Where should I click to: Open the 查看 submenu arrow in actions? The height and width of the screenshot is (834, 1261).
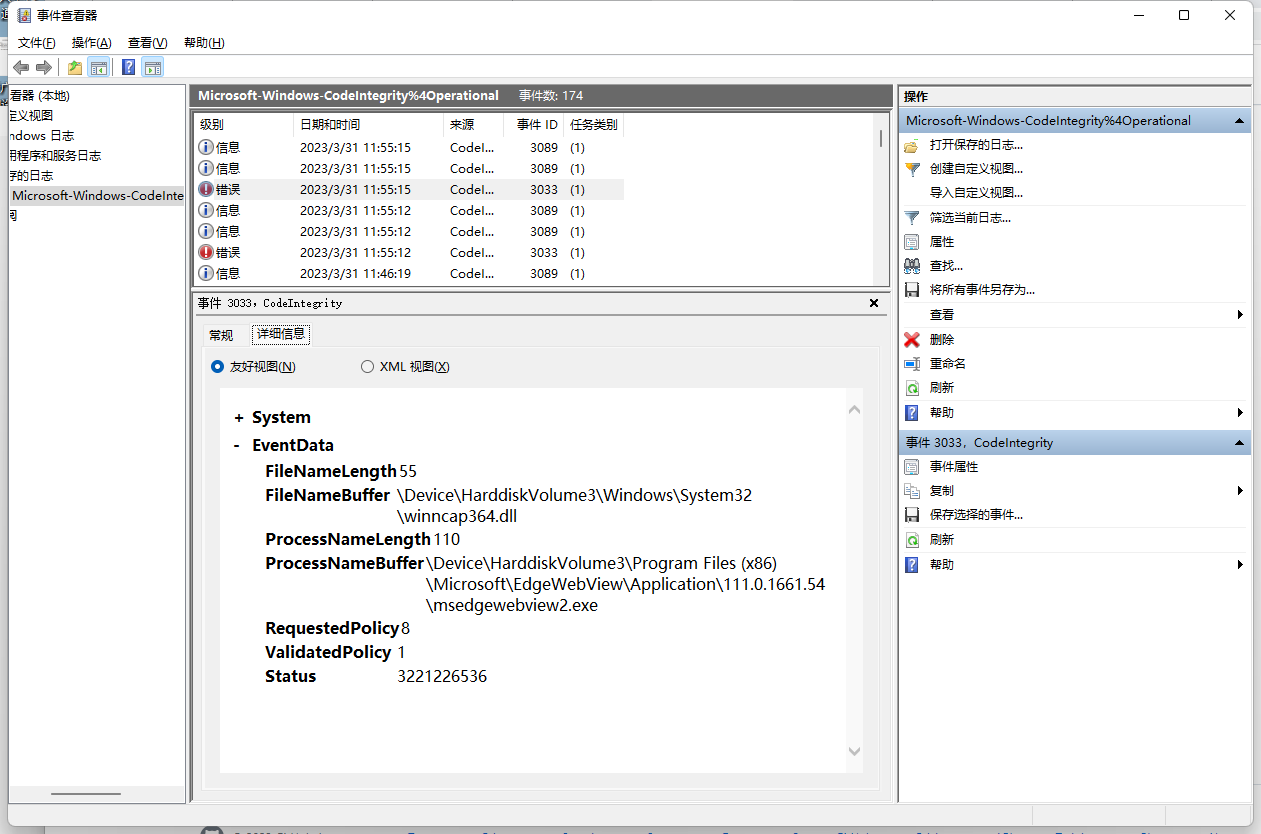click(1240, 314)
